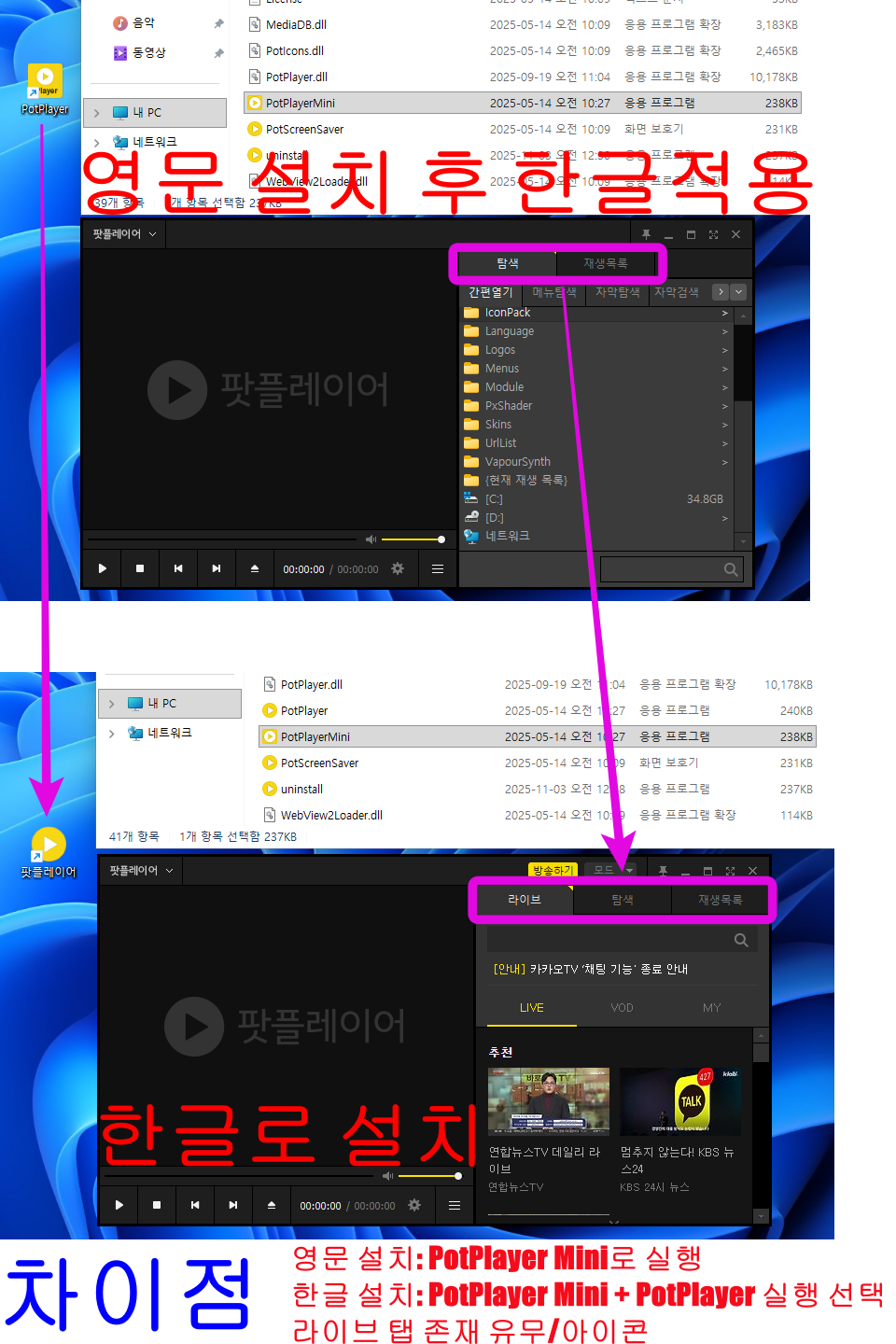
Task: Mute the volume speaker in the player with the 라이브 tab
Action: pyautogui.click(x=387, y=1176)
